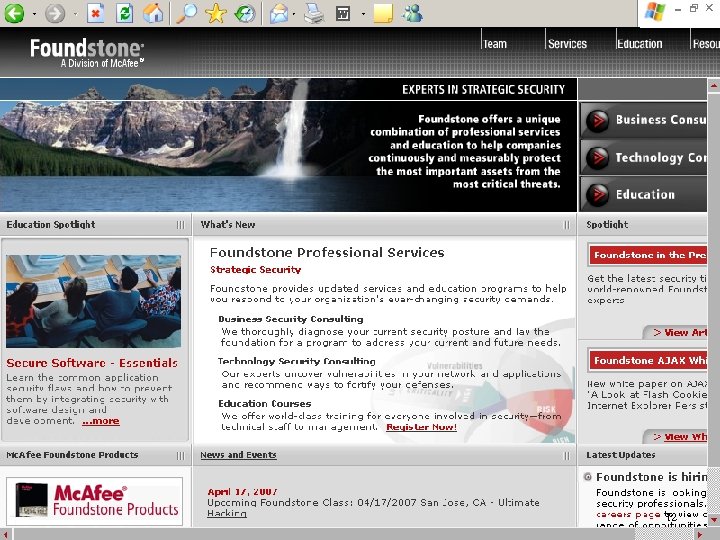Click the vertical scrollbar up arrow
Viewport: 720px width, 540px height.
click(x=714, y=85)
